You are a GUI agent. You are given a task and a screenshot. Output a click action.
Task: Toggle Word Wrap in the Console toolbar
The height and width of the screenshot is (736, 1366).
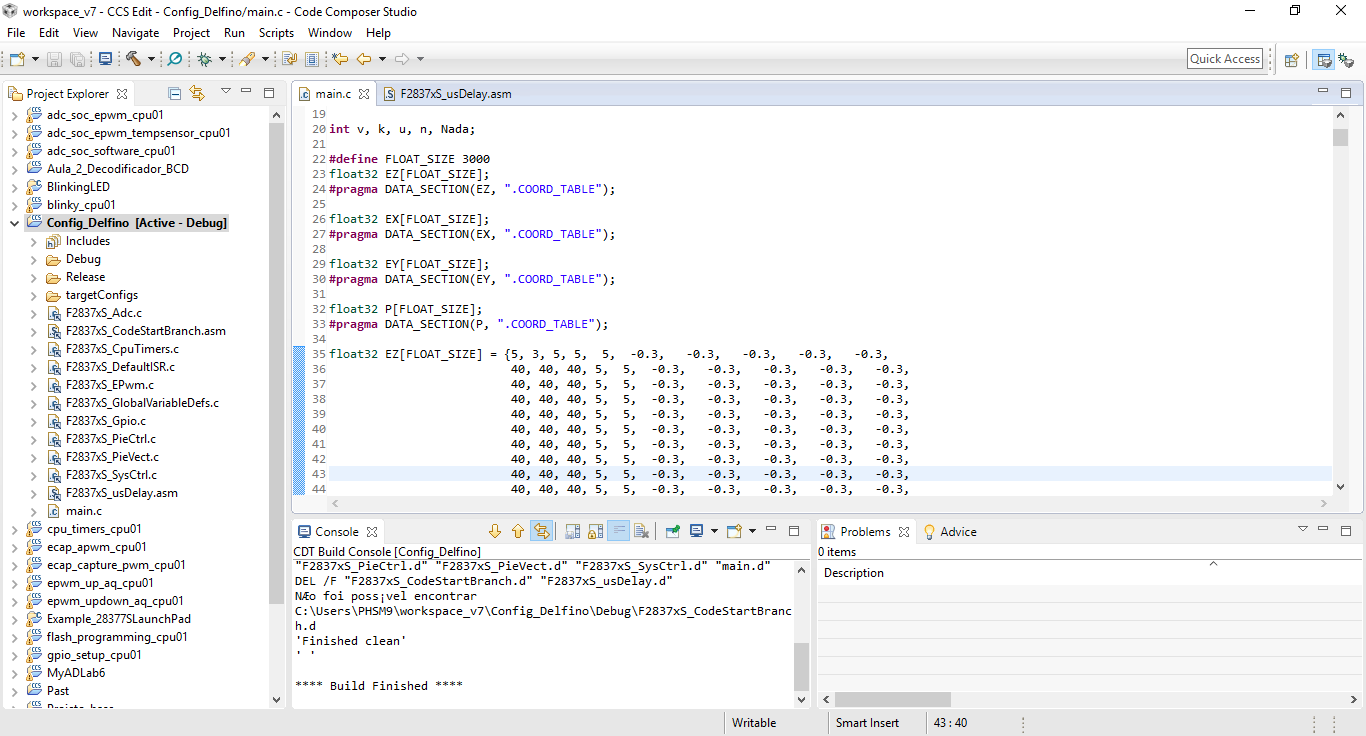tap(619, 531)
